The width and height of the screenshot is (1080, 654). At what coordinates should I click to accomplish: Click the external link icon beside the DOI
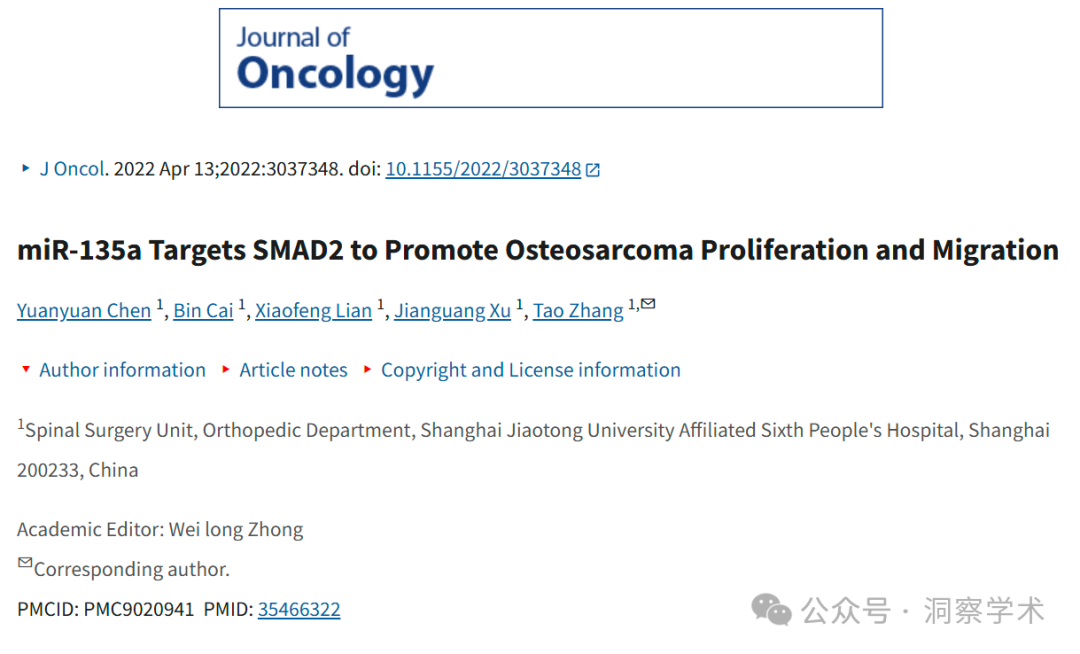point(592,170)
